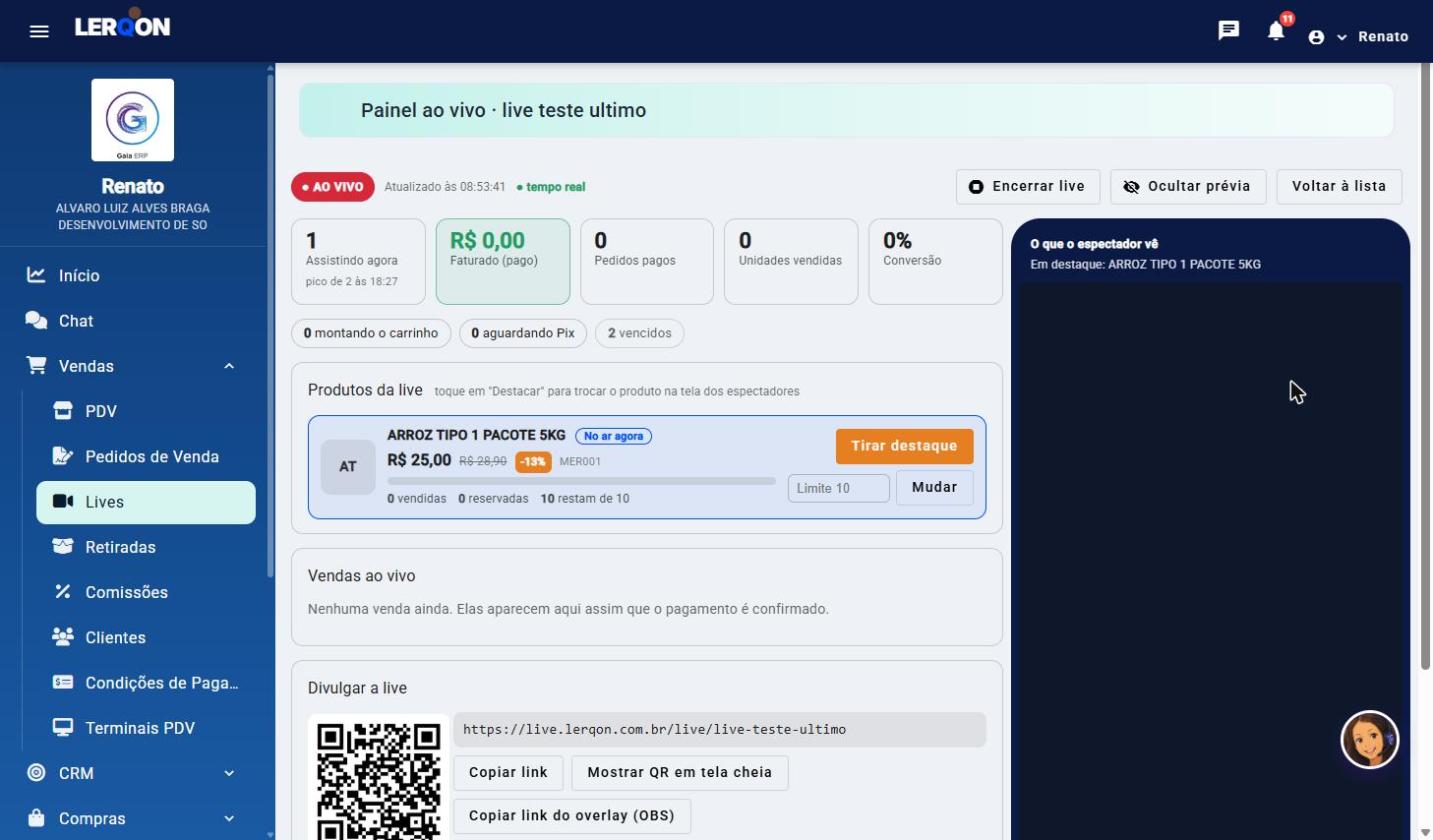Viewport: 1433px width, 840px height.
Task: Click the 1 Assistindo agora card
Action: coord(359,261)
